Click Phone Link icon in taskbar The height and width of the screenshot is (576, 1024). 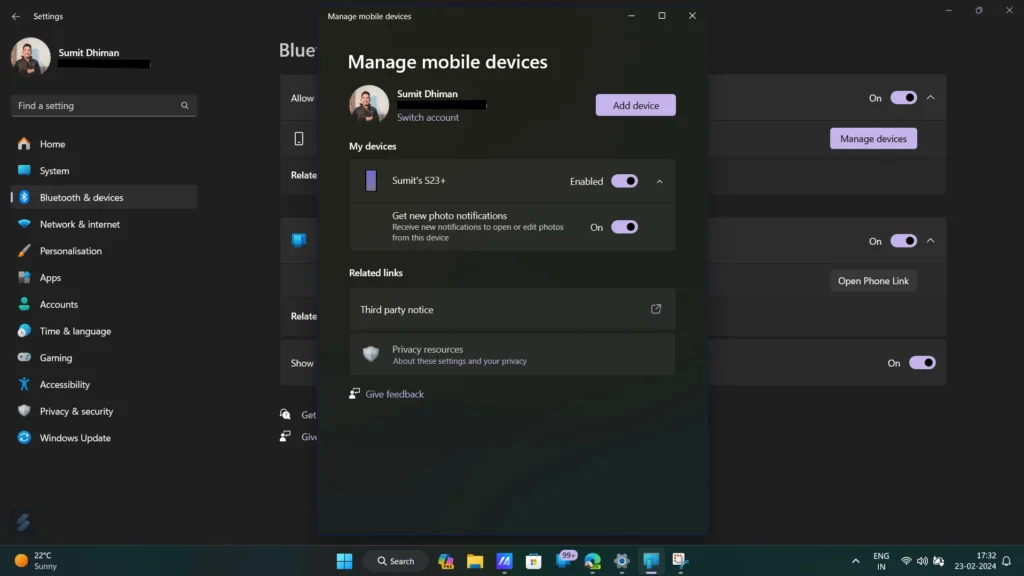[x=651, y=561]
